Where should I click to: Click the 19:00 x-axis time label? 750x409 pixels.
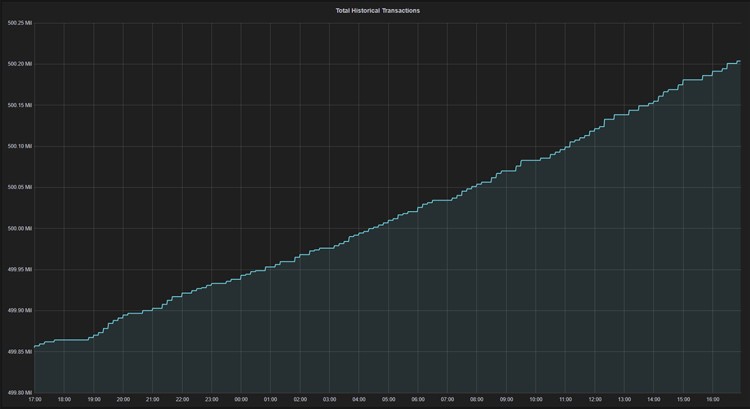coord(93,399)
